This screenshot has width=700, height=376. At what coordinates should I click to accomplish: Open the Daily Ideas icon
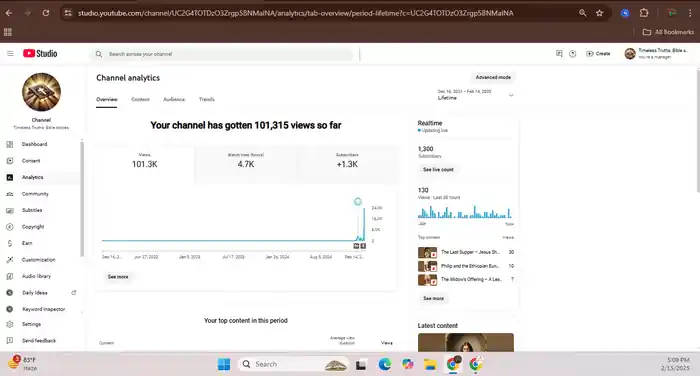click(10, 293)
